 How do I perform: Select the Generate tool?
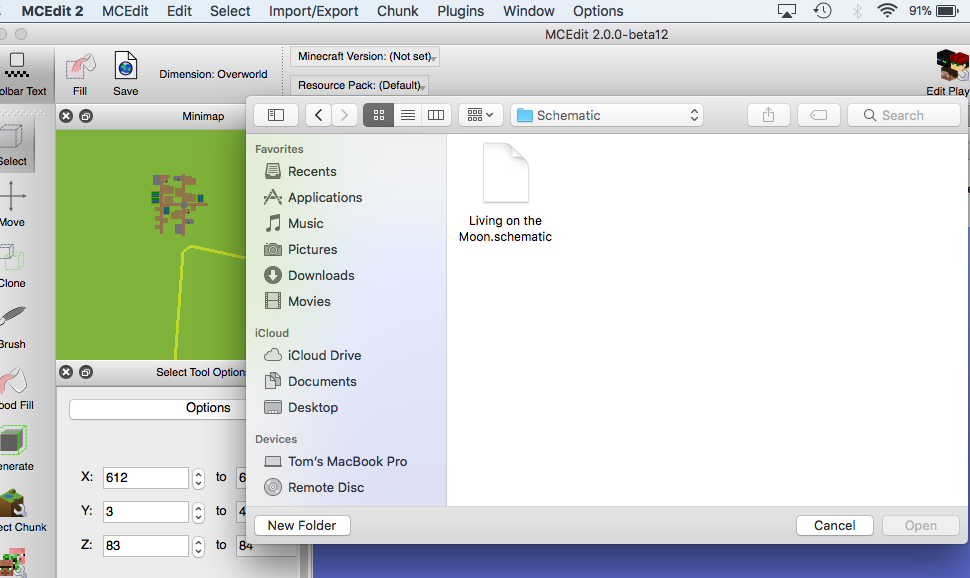(16, 449)
